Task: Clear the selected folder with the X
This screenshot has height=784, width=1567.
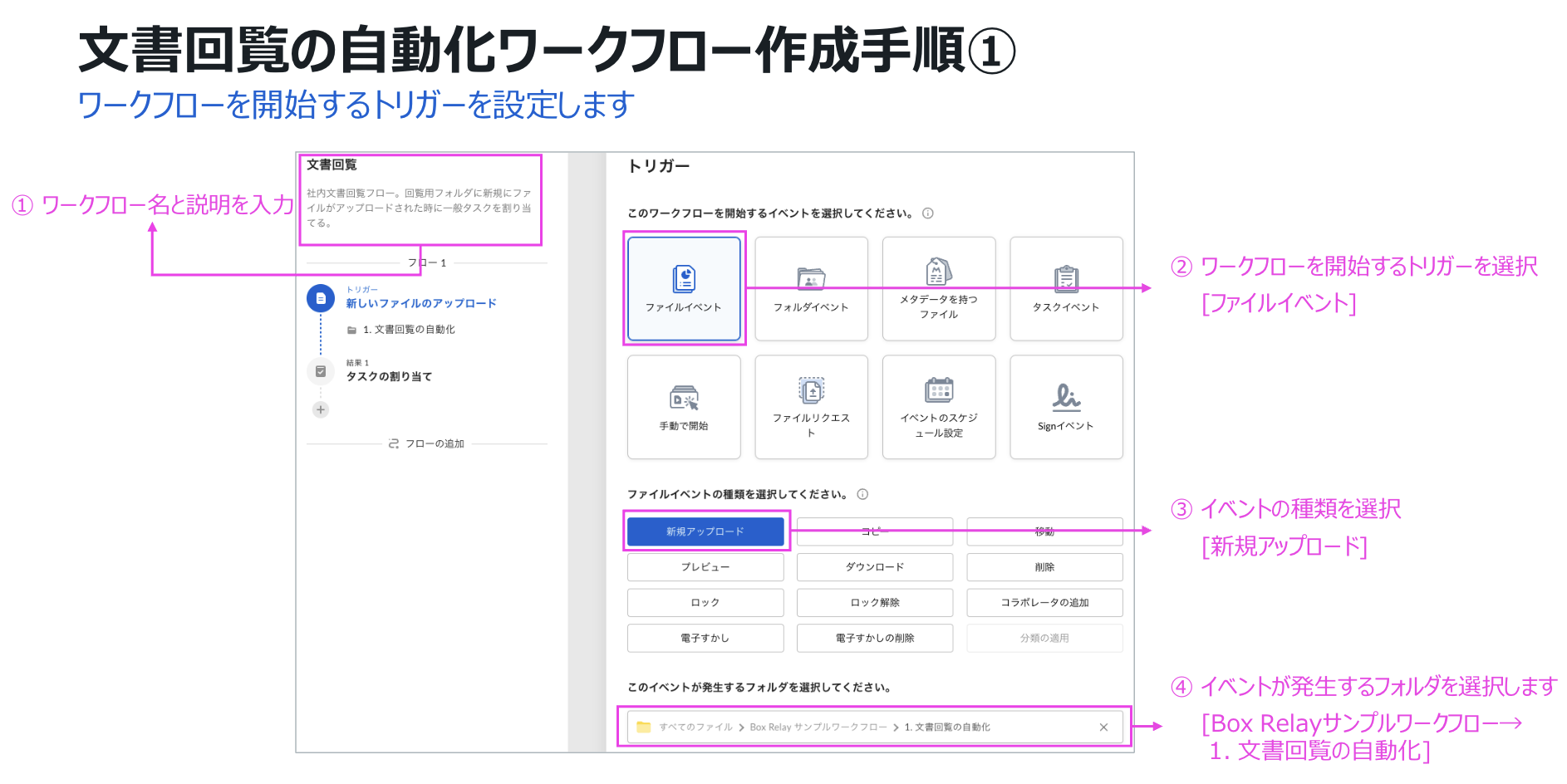Action: [x=1103, y=728]
